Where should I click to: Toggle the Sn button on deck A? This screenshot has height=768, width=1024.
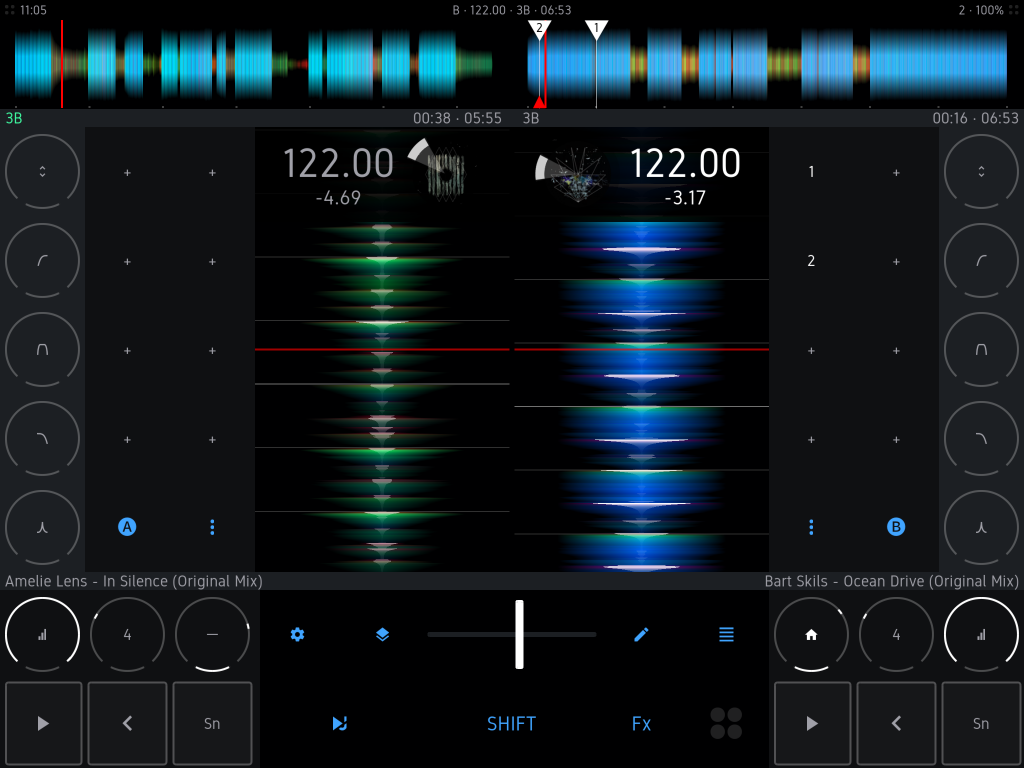(212, 724)
